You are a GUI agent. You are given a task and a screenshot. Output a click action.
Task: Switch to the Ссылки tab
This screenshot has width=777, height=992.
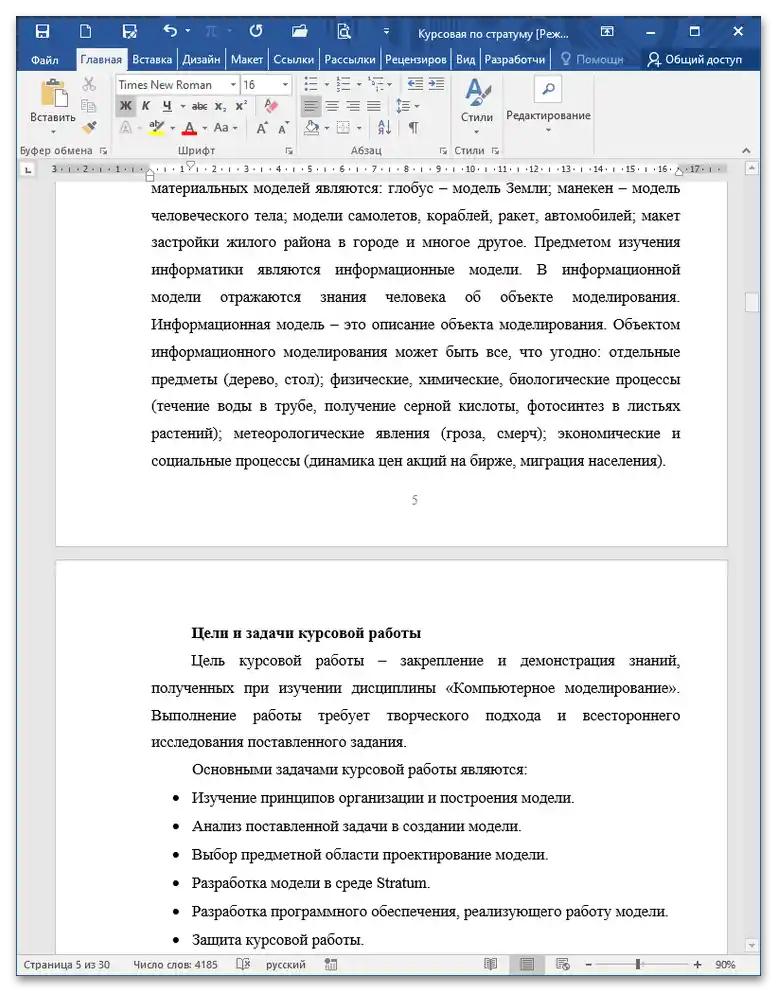pyautogui.click(x=294, y=59)
